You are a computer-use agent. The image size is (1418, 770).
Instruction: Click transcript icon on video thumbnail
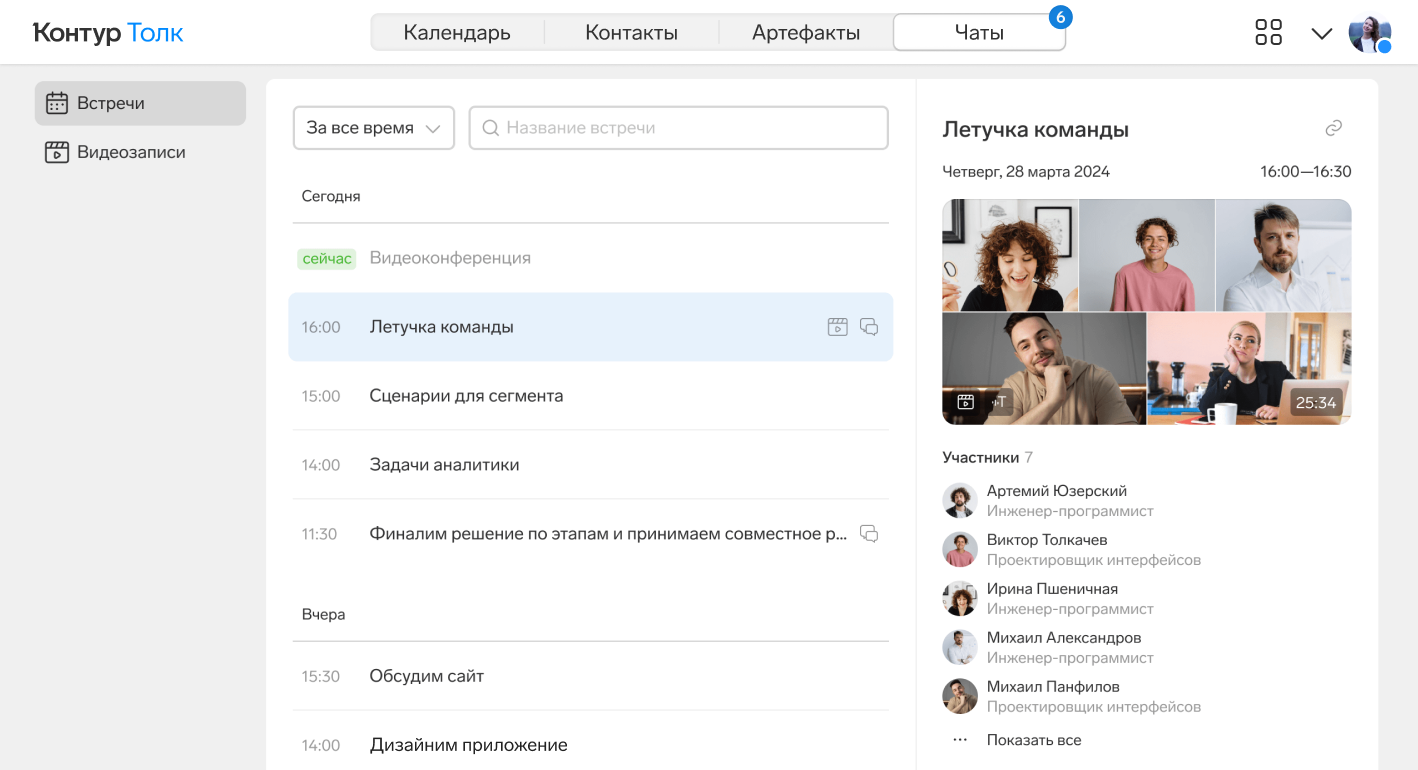pos(999,402)
